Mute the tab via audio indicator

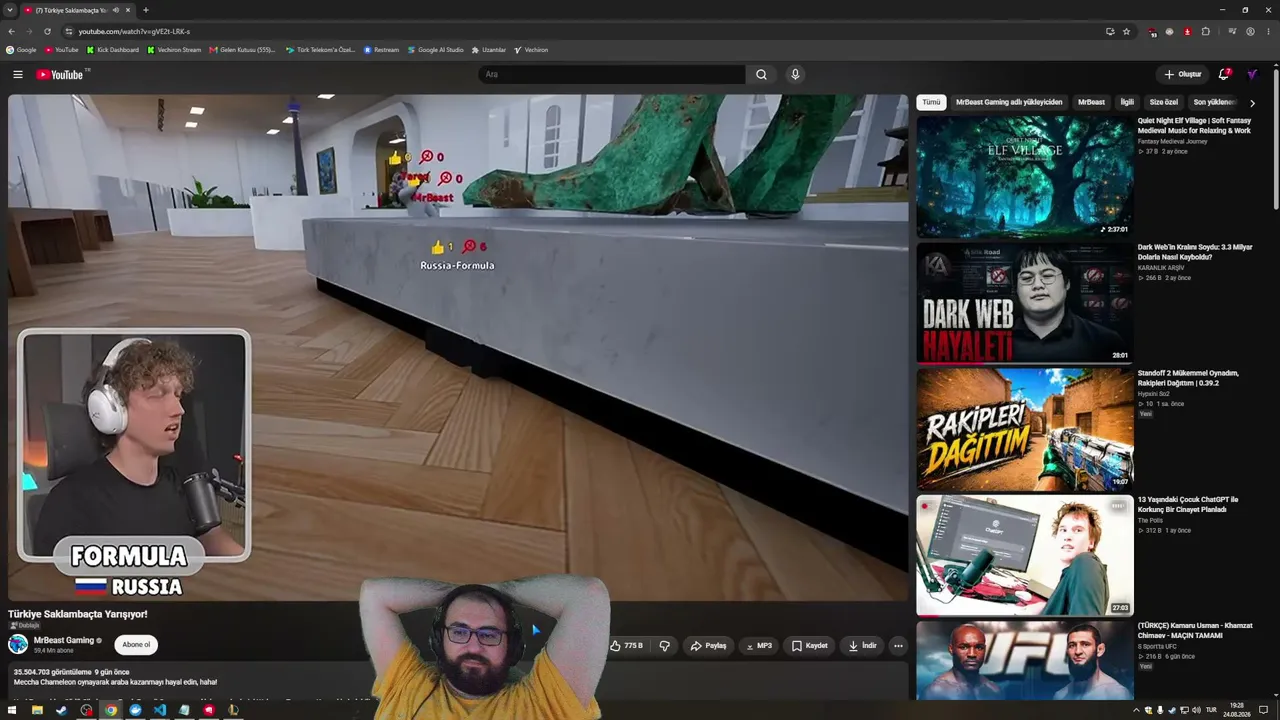coord(116,10)
